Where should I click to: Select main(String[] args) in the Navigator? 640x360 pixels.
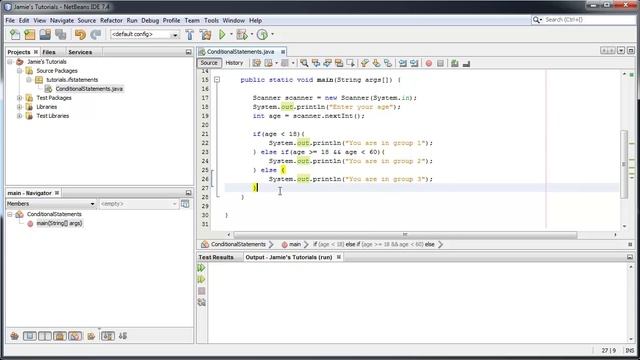59,223
